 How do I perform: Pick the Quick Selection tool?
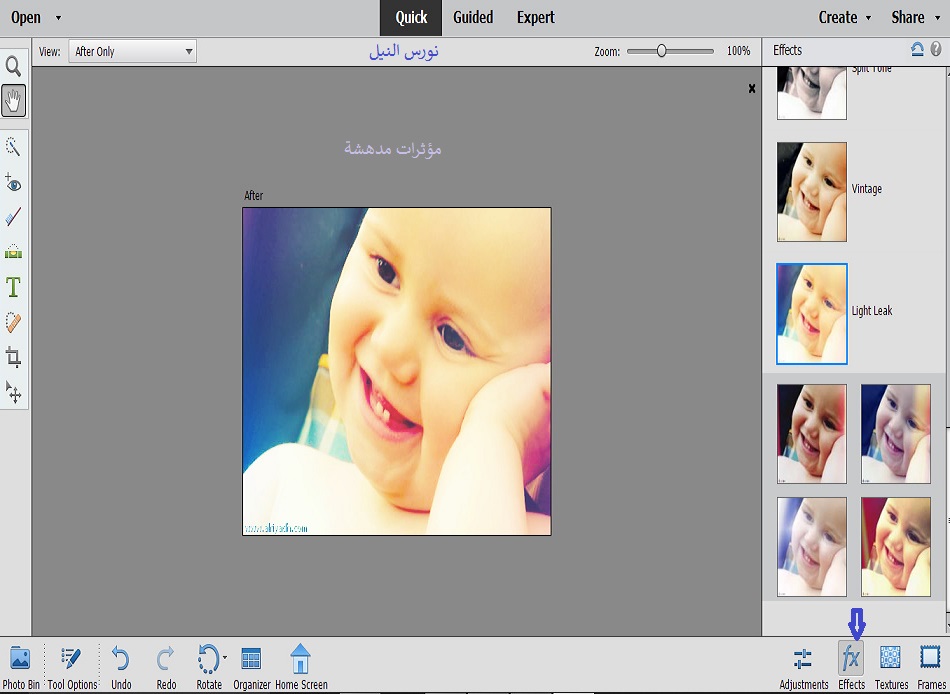point(14,147)
